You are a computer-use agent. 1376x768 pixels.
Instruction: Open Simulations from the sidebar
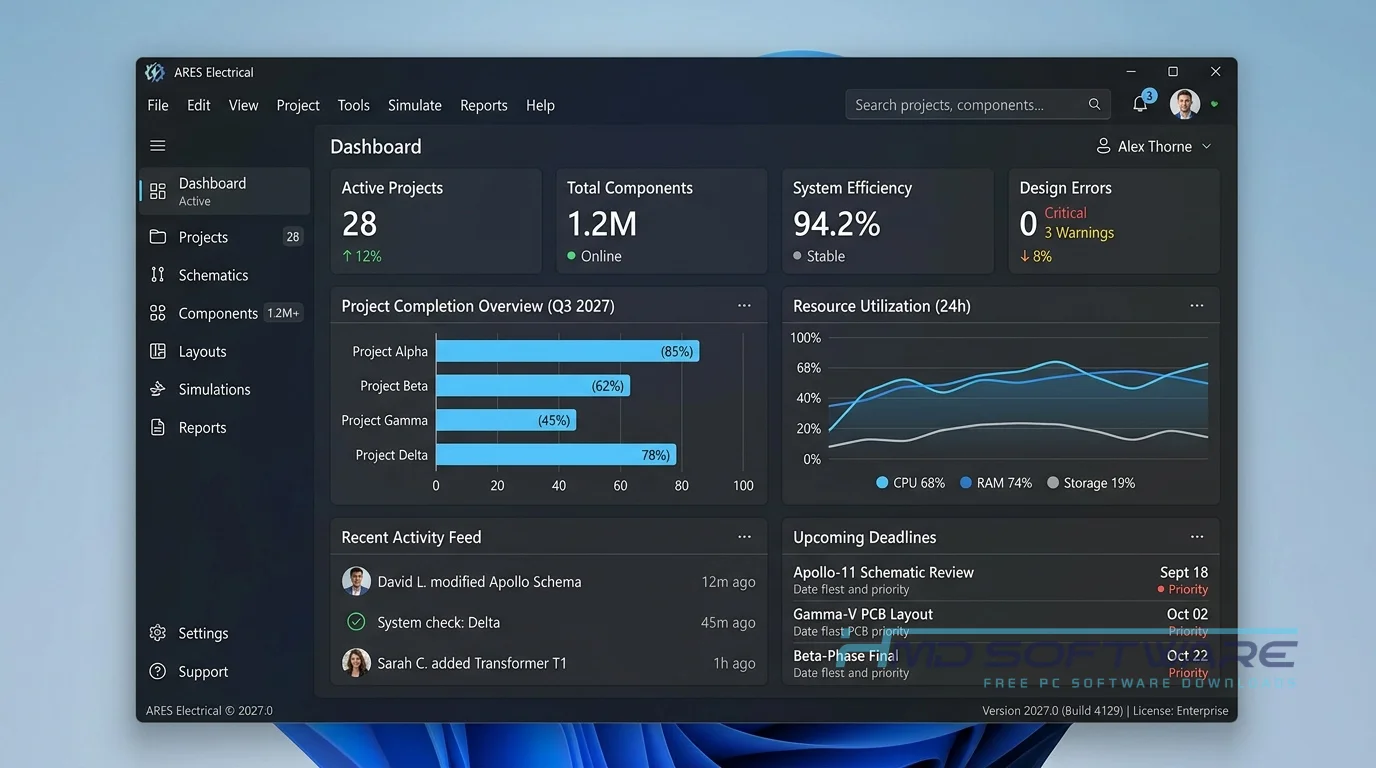[225, 389]
